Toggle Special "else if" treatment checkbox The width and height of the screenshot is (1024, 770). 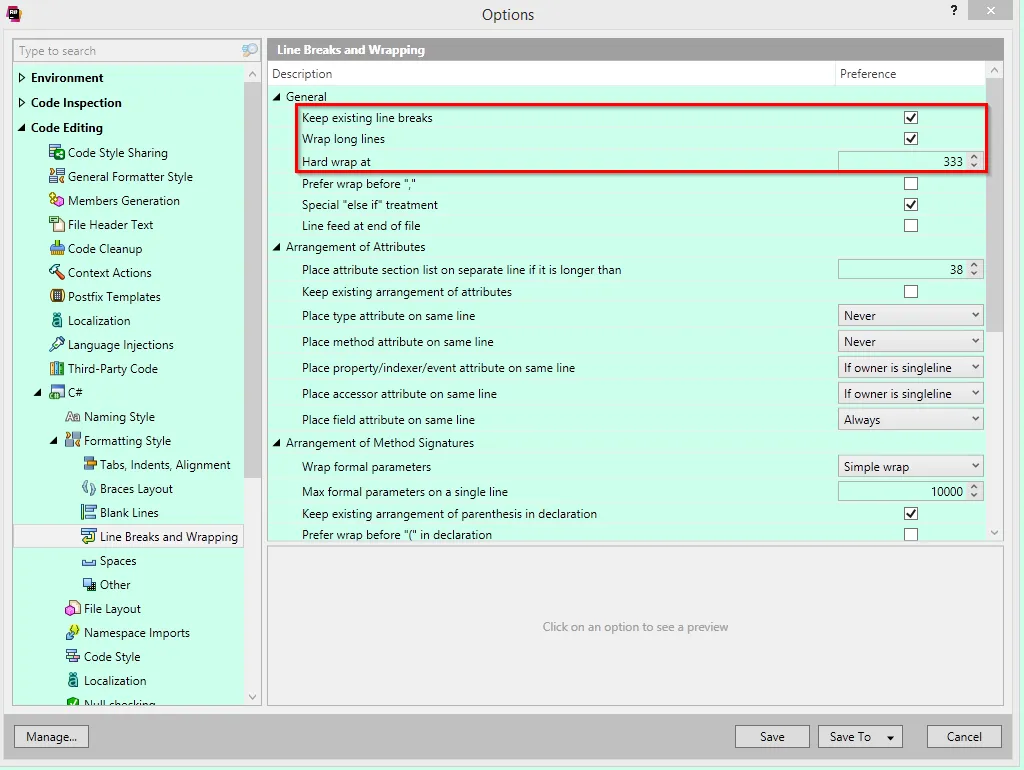[910, 204]
